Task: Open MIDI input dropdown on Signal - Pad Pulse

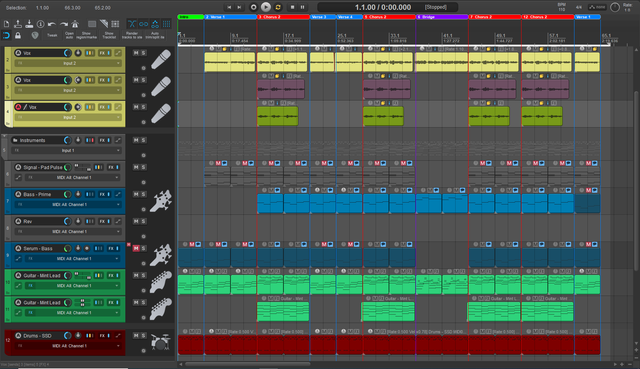Action: click(72, 178)
